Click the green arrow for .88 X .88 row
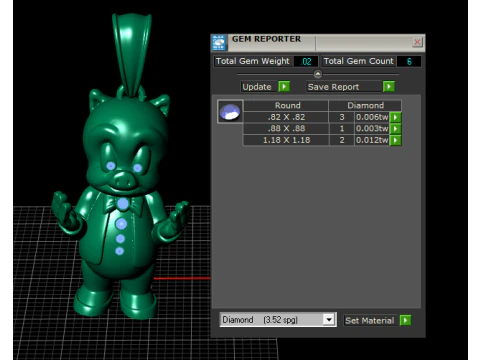The image size is (480, 360). [396, 129]
